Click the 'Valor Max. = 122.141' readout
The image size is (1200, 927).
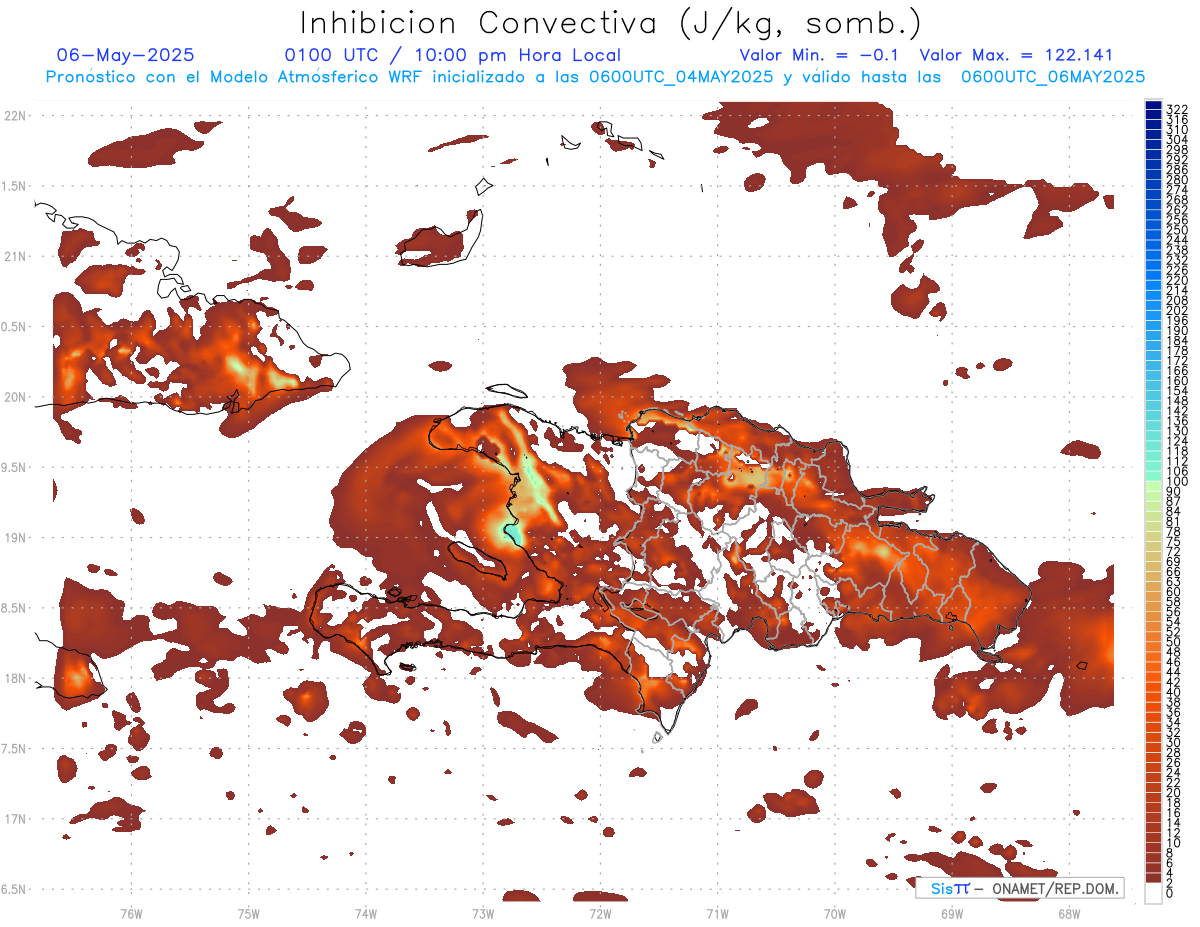coord(1016,56)
